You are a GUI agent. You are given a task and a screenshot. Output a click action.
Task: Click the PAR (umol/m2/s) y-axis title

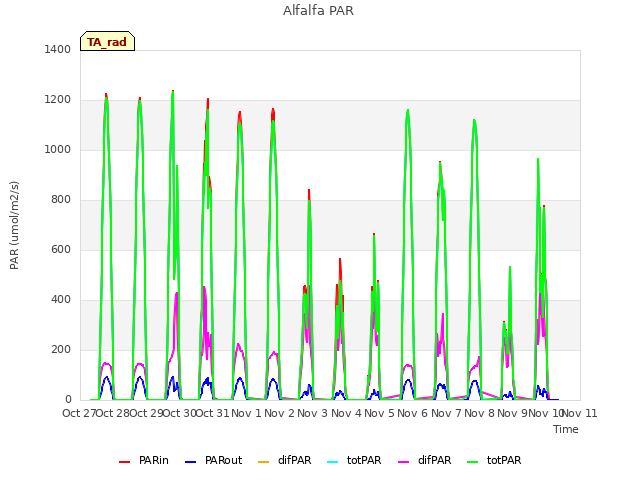point(14,225)
